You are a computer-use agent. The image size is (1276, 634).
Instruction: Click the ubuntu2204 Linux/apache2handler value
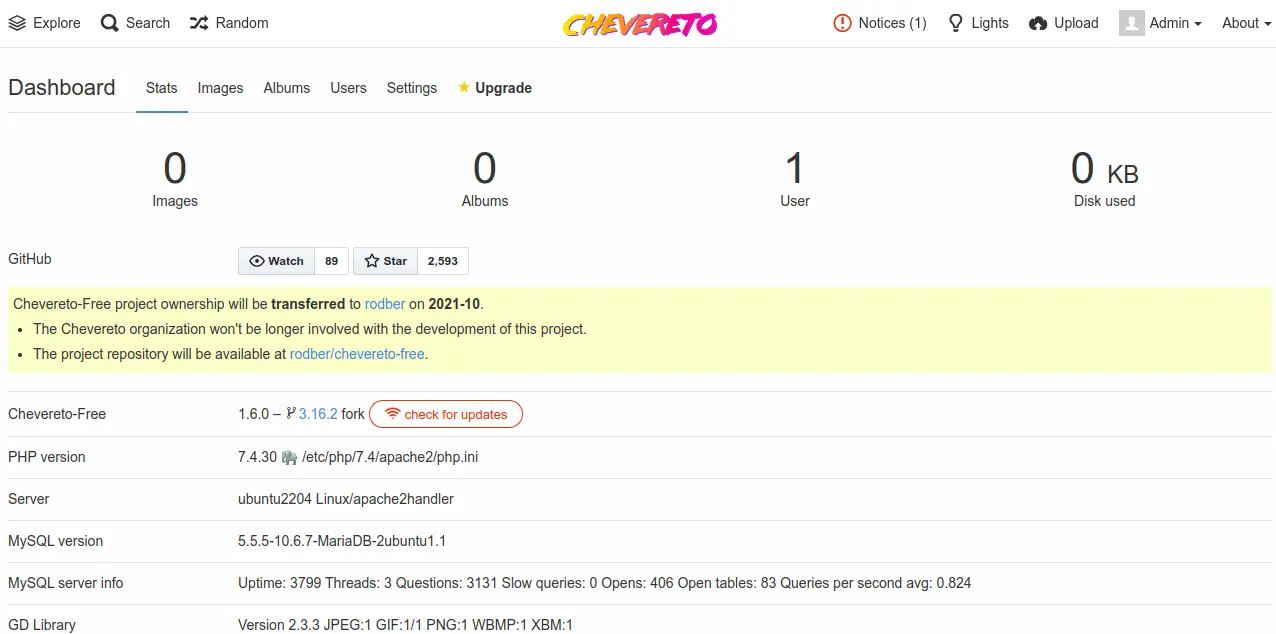point(346,499)
